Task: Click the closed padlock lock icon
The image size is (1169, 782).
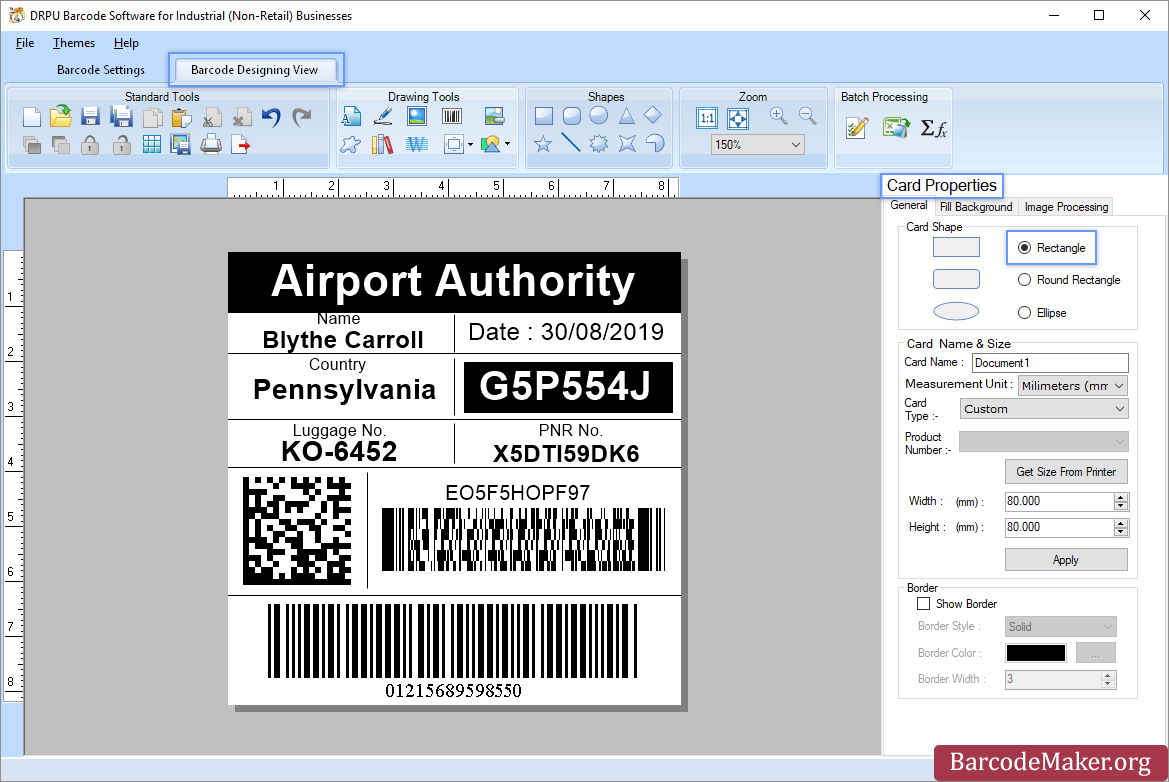Action: [90, 145]
